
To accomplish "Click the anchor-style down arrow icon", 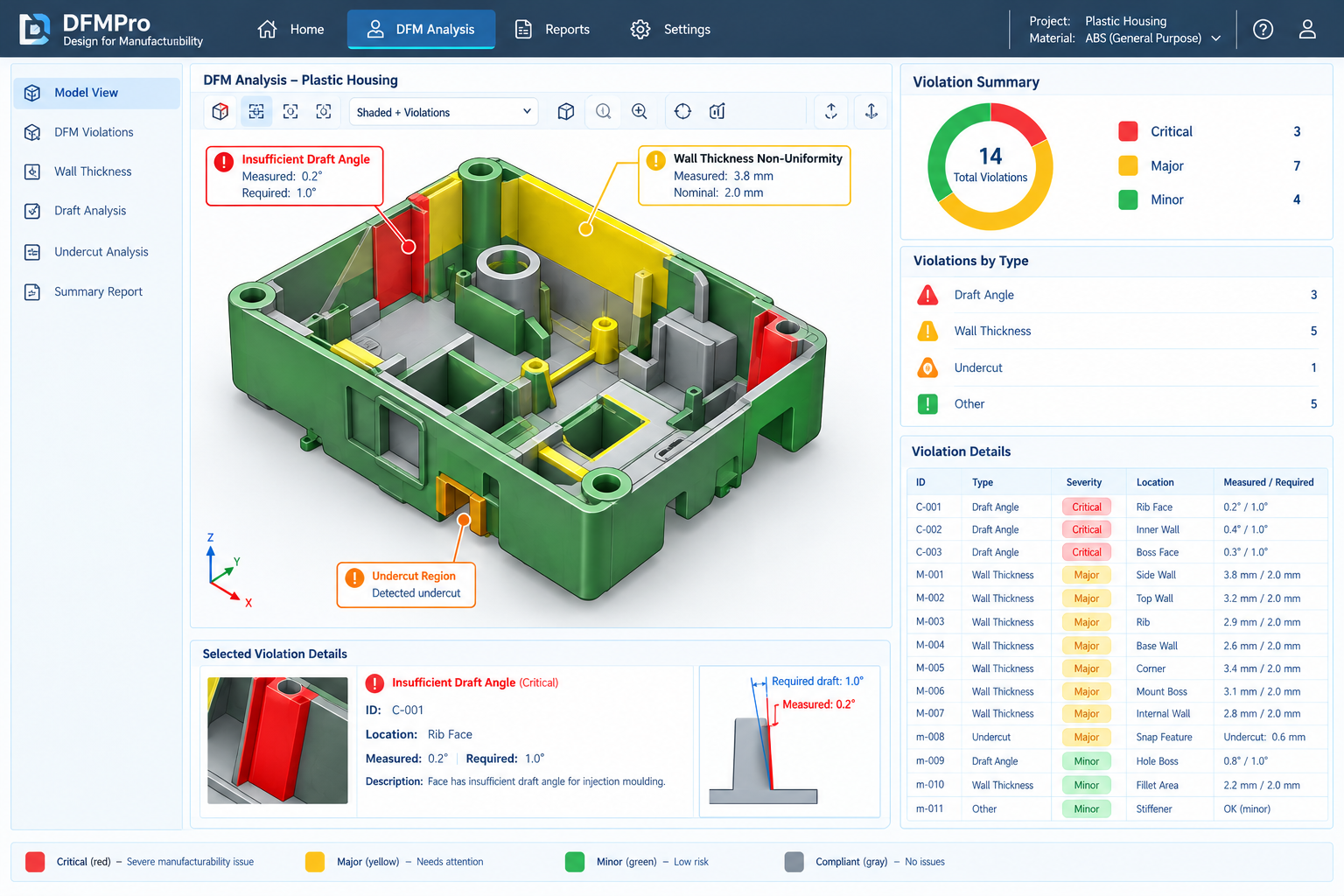I will [871, 112].
